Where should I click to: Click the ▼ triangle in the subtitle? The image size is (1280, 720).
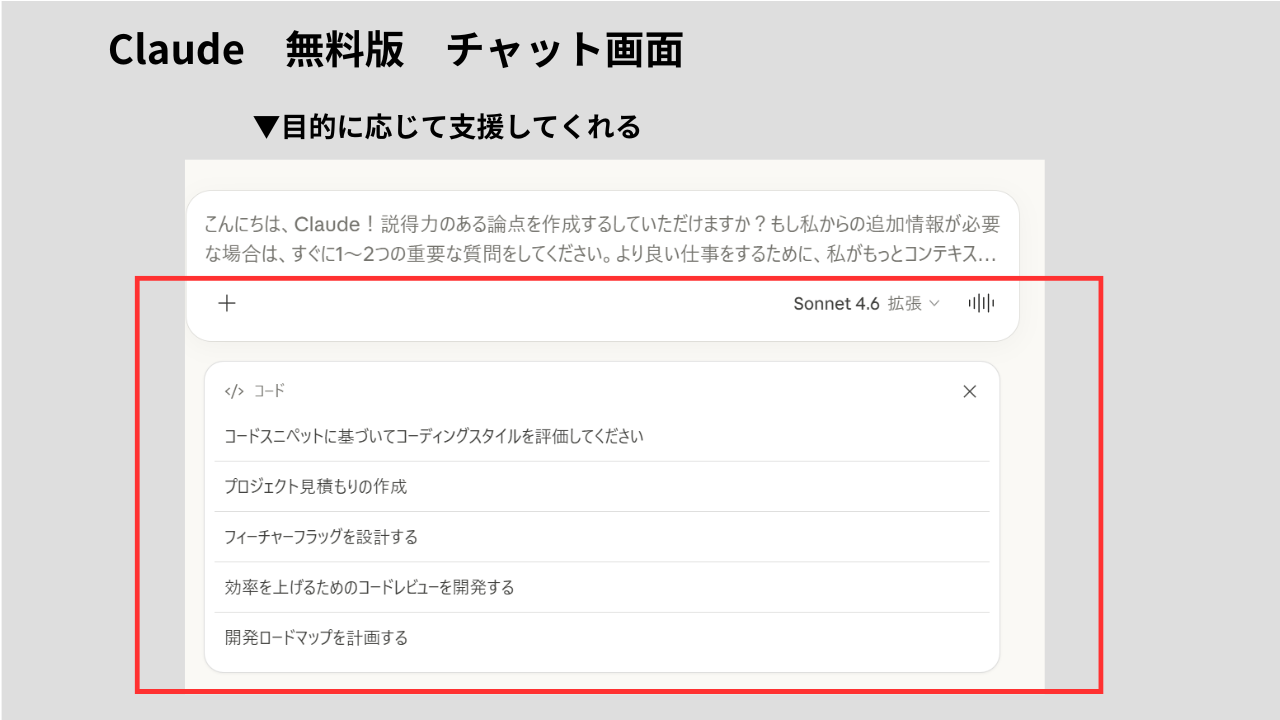pyautogui.click(x=266, y=127)
